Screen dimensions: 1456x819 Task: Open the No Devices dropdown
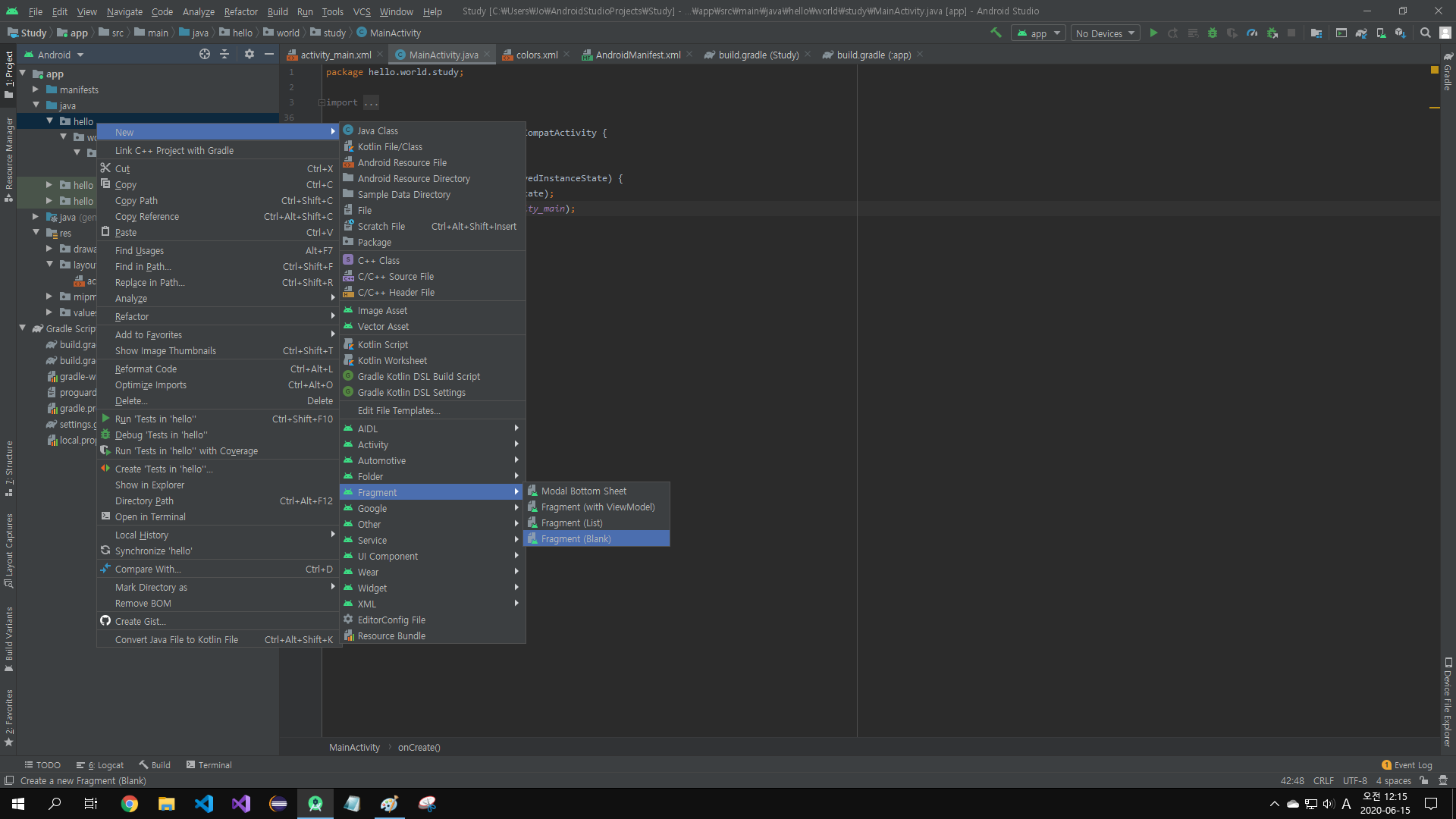(1104, 33)
